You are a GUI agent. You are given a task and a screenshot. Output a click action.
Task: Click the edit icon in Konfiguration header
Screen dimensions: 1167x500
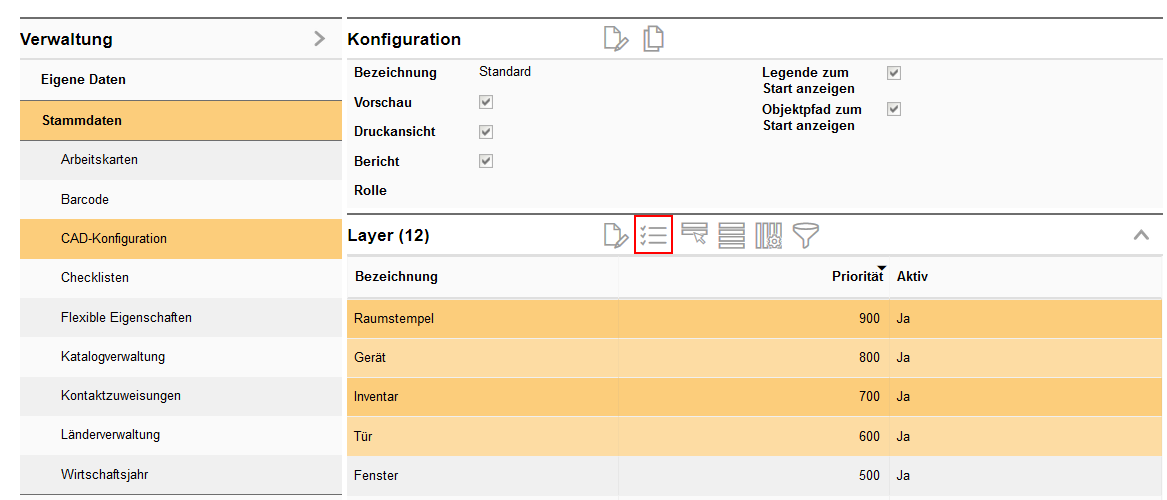tap(616, 39)
